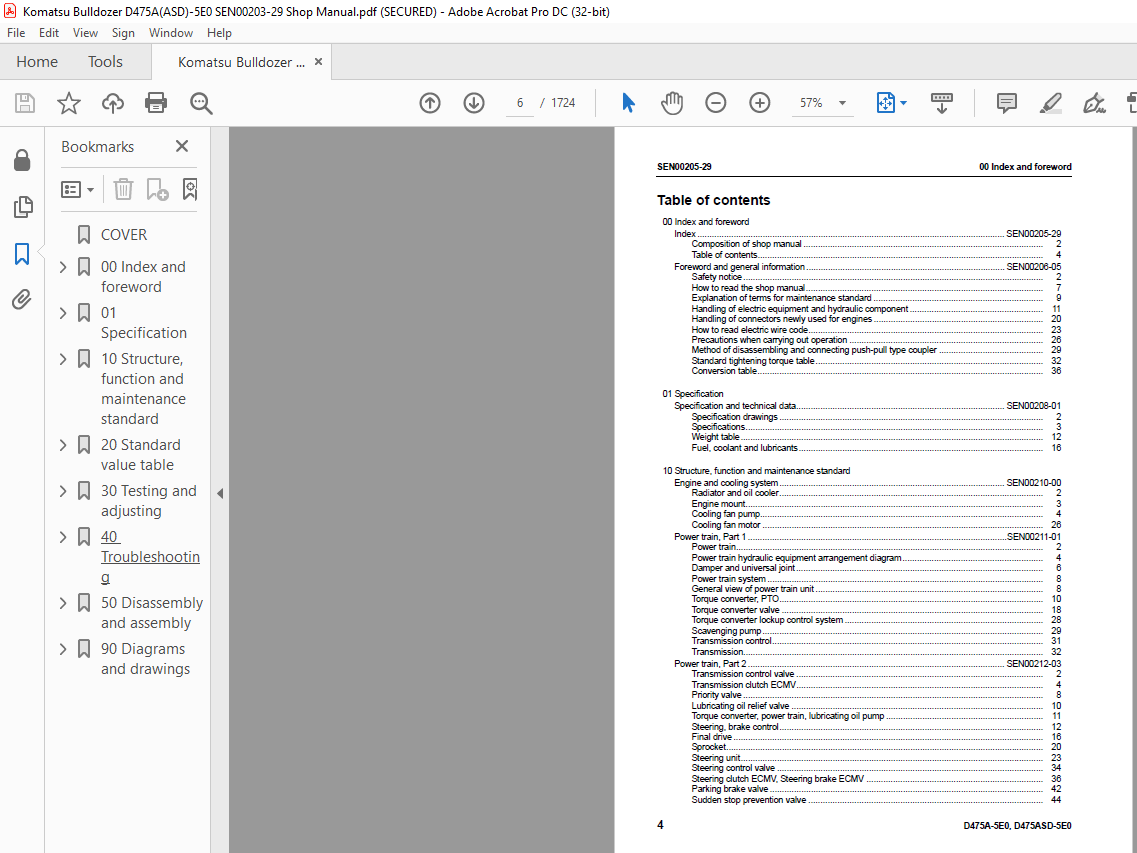
Task: Select the arrow selection tool
Action: coord(628,103)
